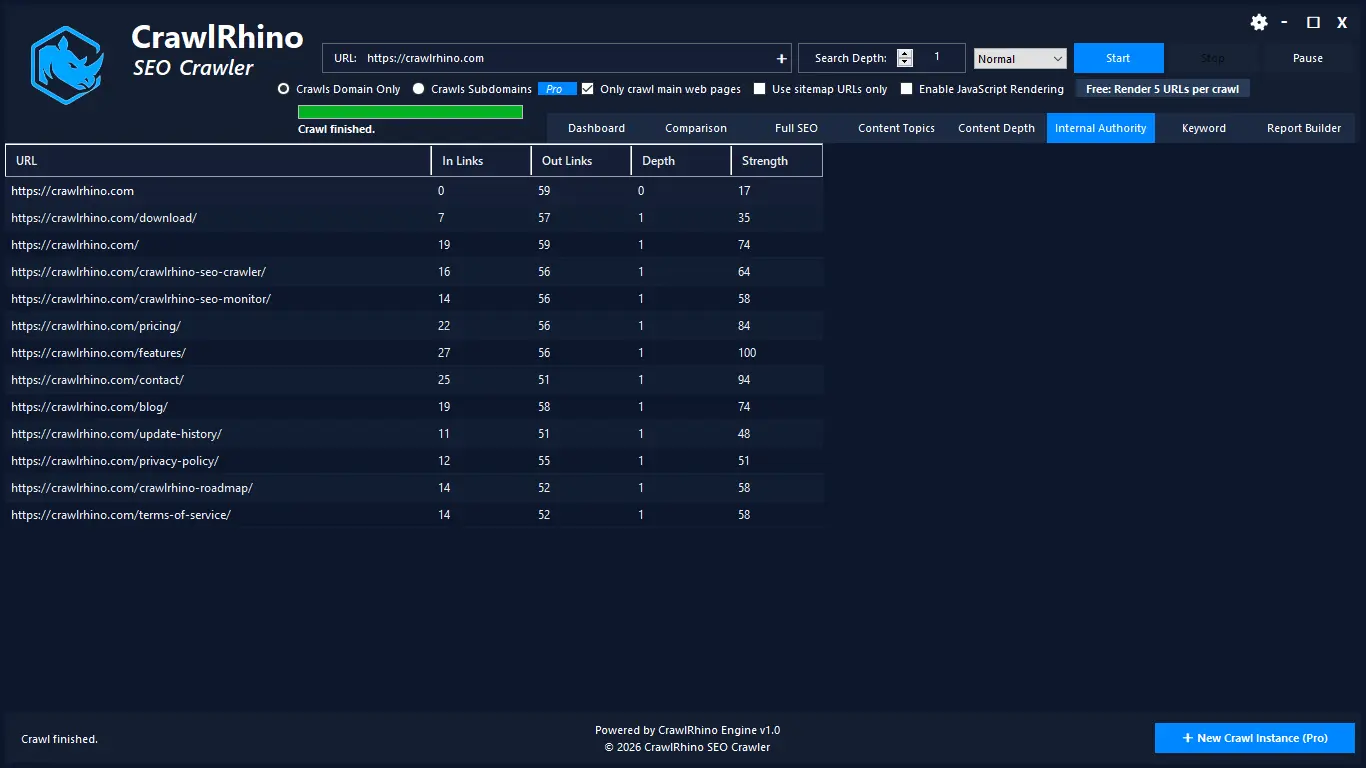
Task: Click the green crawl progress bar
Action: click(x=410, y=112)
